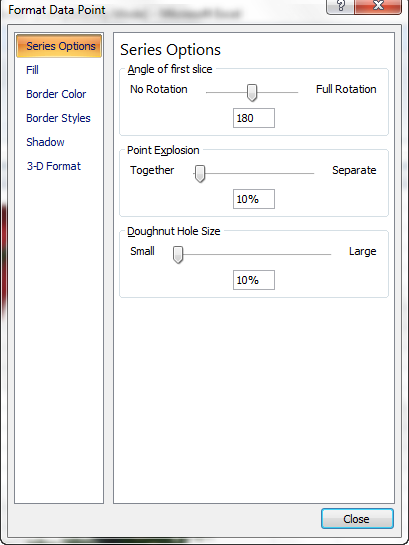Viewport: 409px width, 545px height.
Task: Click doughnut slider track toward Large
Action: pos(257,254)
